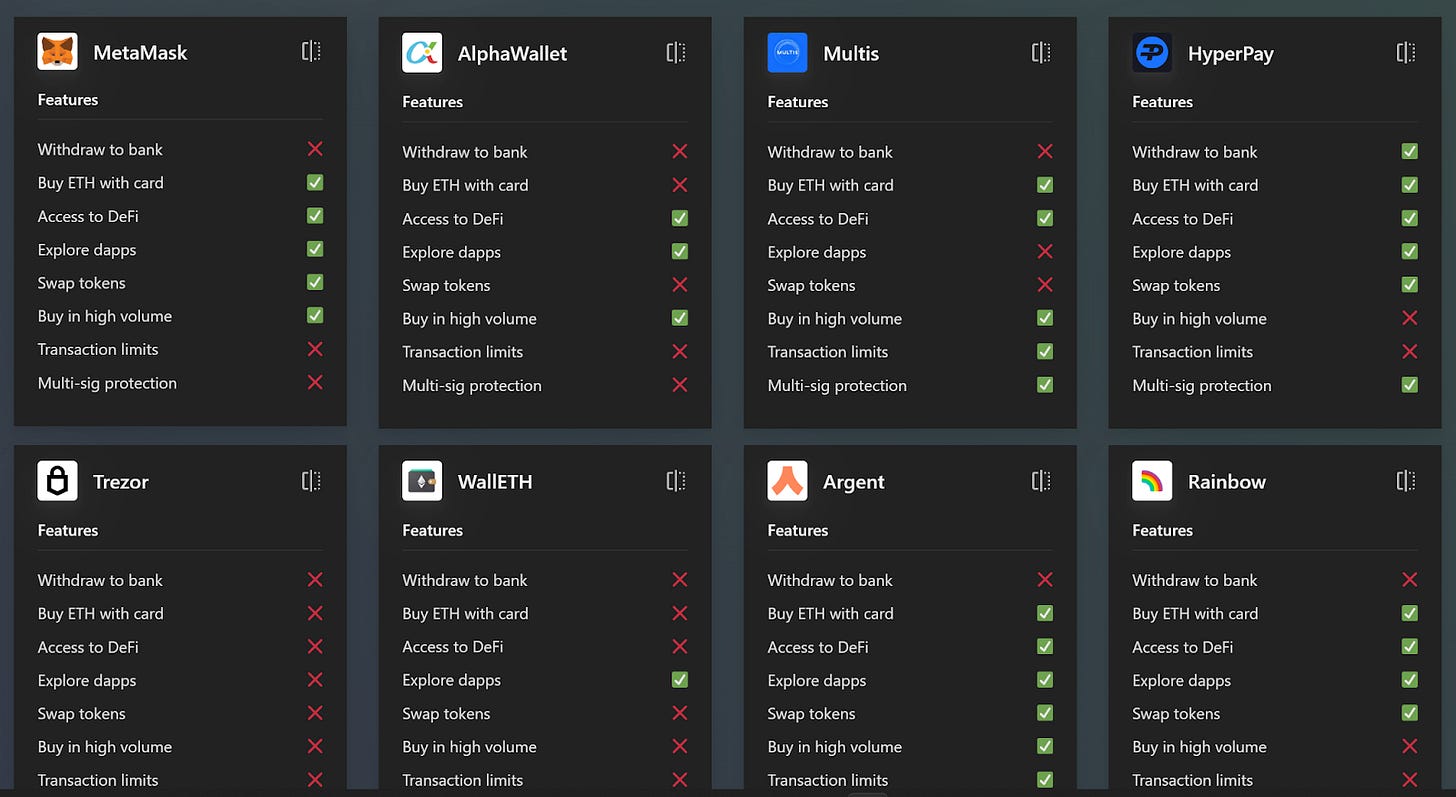
Task: Click 'Explore dapps' text in MetaMask card
Action: pos(87,250)
